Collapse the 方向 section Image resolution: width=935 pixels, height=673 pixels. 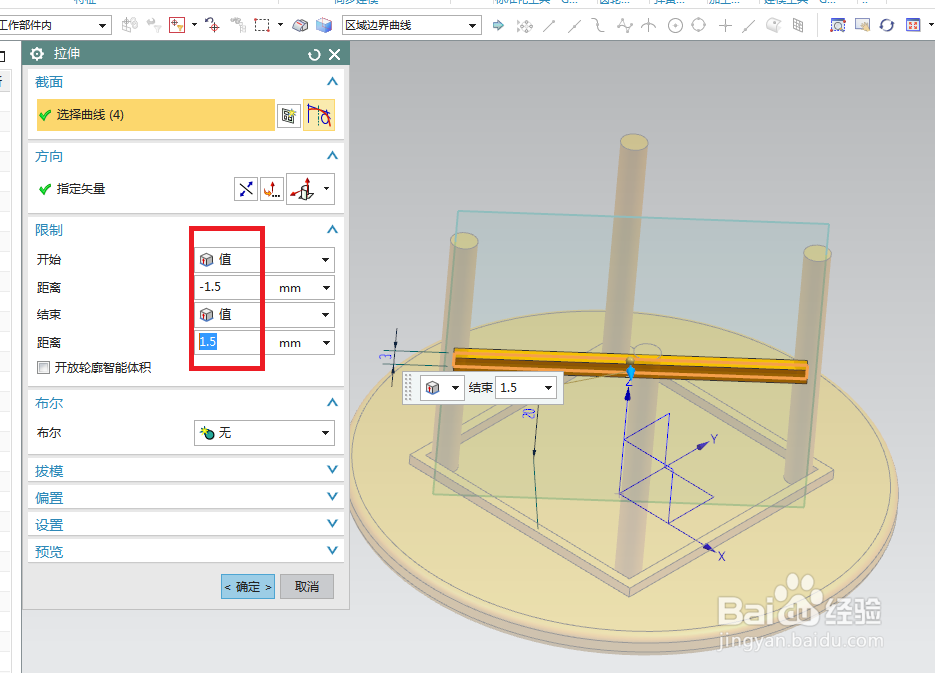tap(332, 156)
